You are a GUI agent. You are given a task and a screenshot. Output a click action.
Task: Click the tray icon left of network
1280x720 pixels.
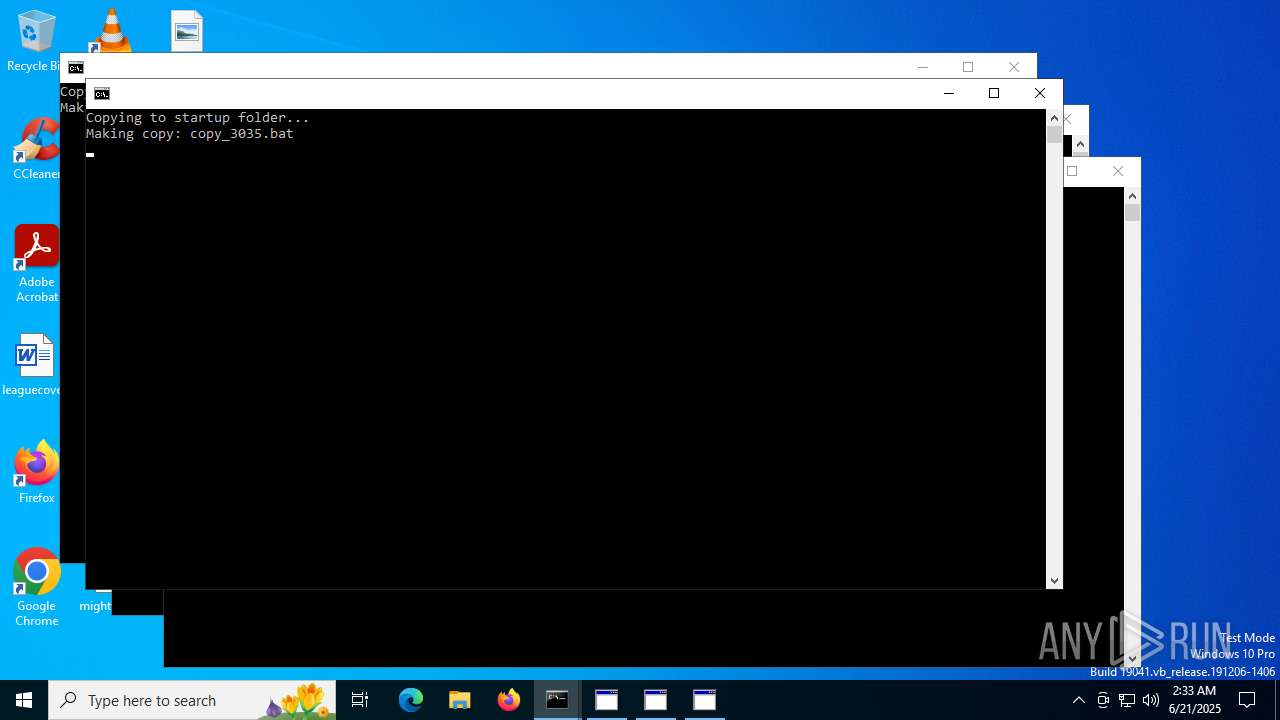click(1103, 700)
